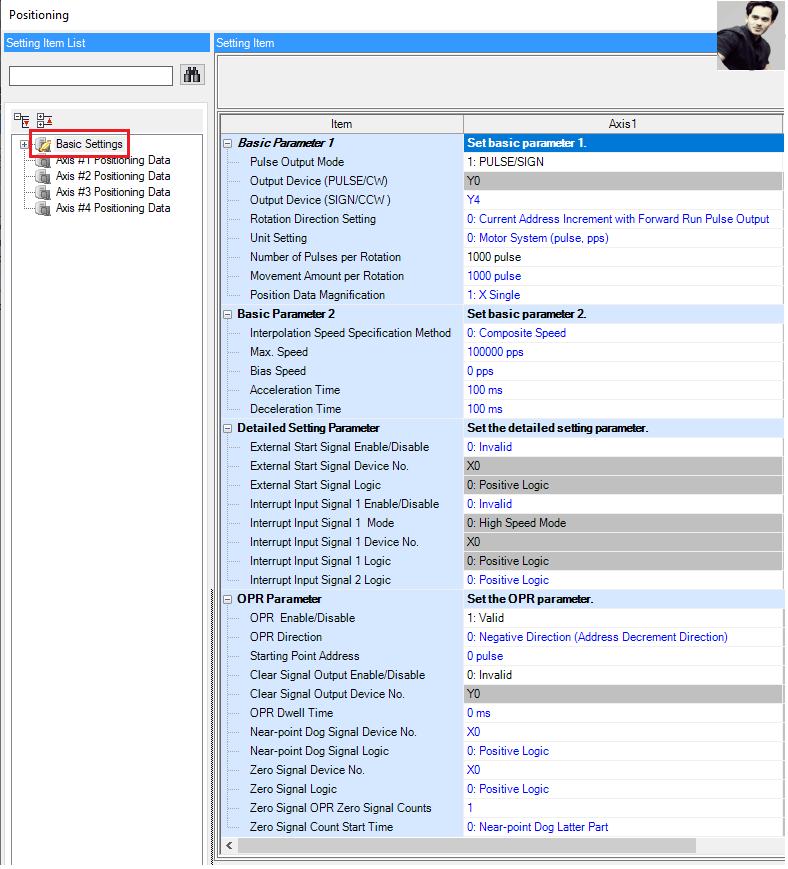Collapse the Basic Parameter 2 section
The width and height of the screenshot is (788, 869).
click(x=227, y=315)
